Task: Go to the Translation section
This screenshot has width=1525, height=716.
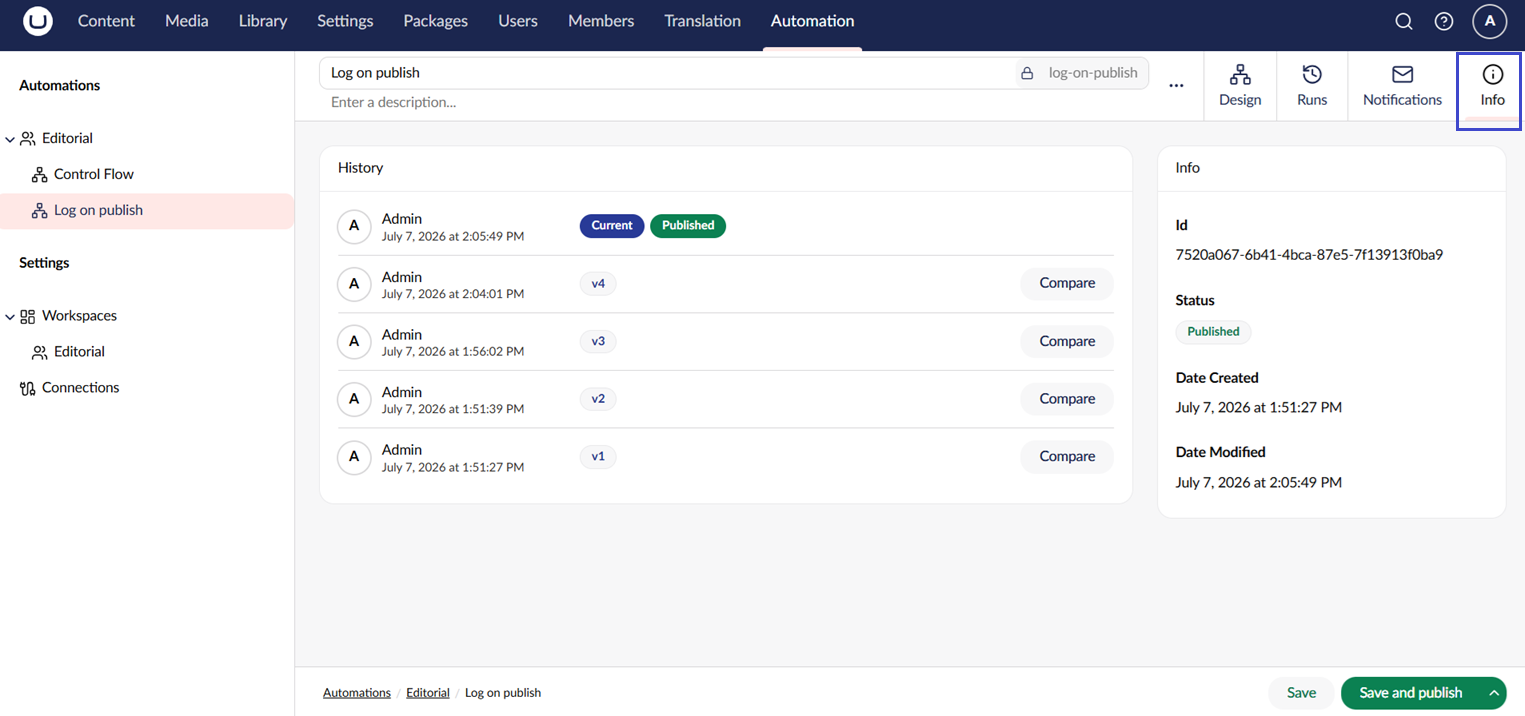Action: click(x=702, y=21)
